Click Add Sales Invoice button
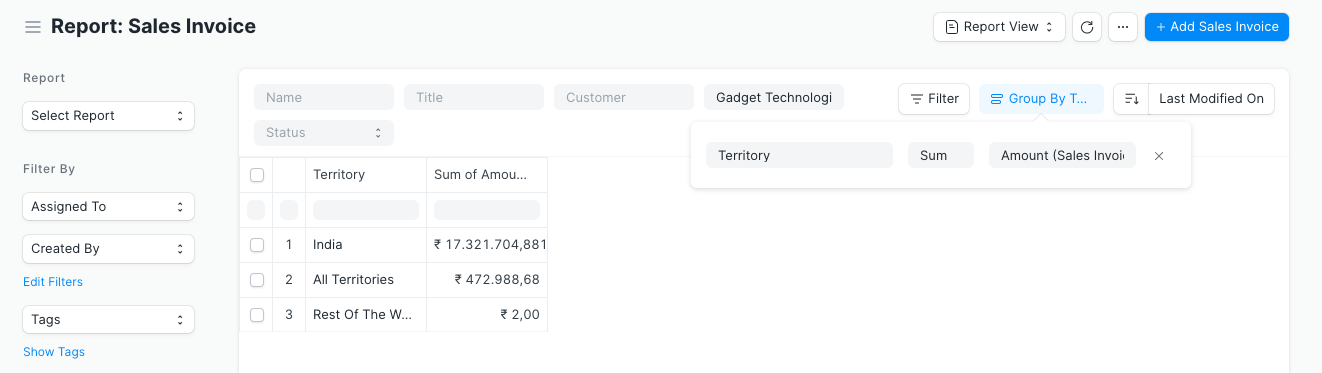The height and width of the screenshot is (373, 1322). click(x=1217, y=27)
